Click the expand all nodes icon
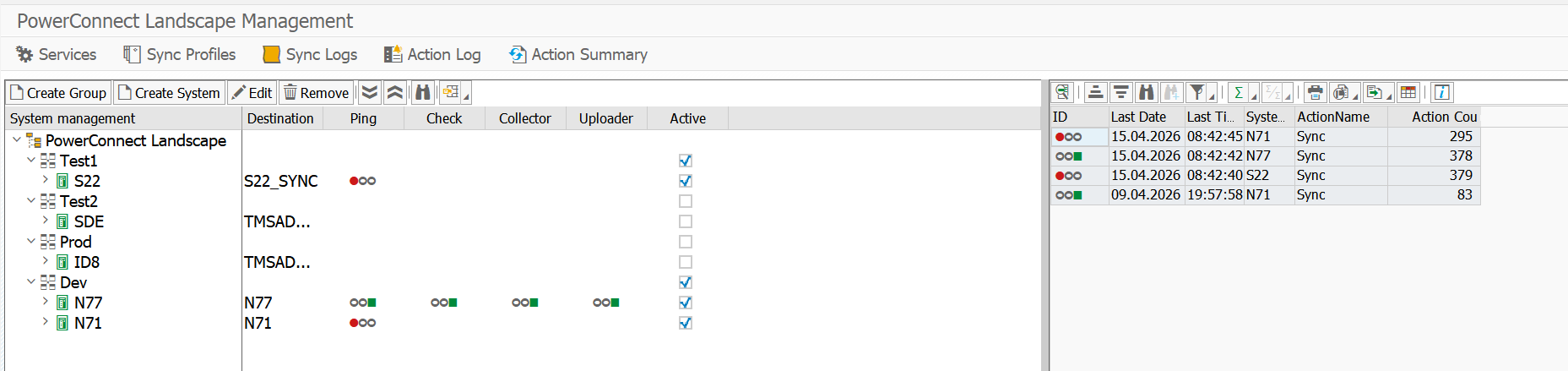The height and width of the screenshot is (371, 1568). (x=370, y=93)
